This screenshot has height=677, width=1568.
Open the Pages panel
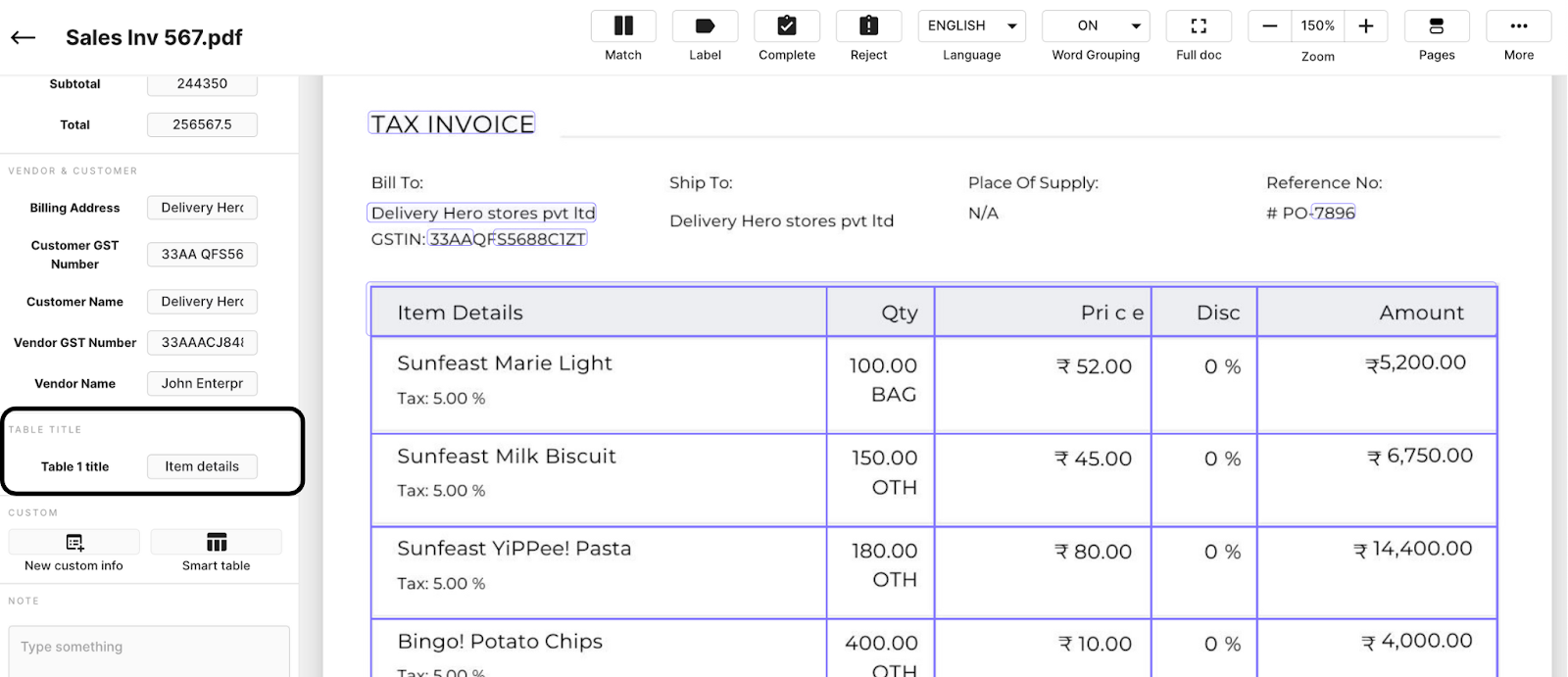[1437, 25]
